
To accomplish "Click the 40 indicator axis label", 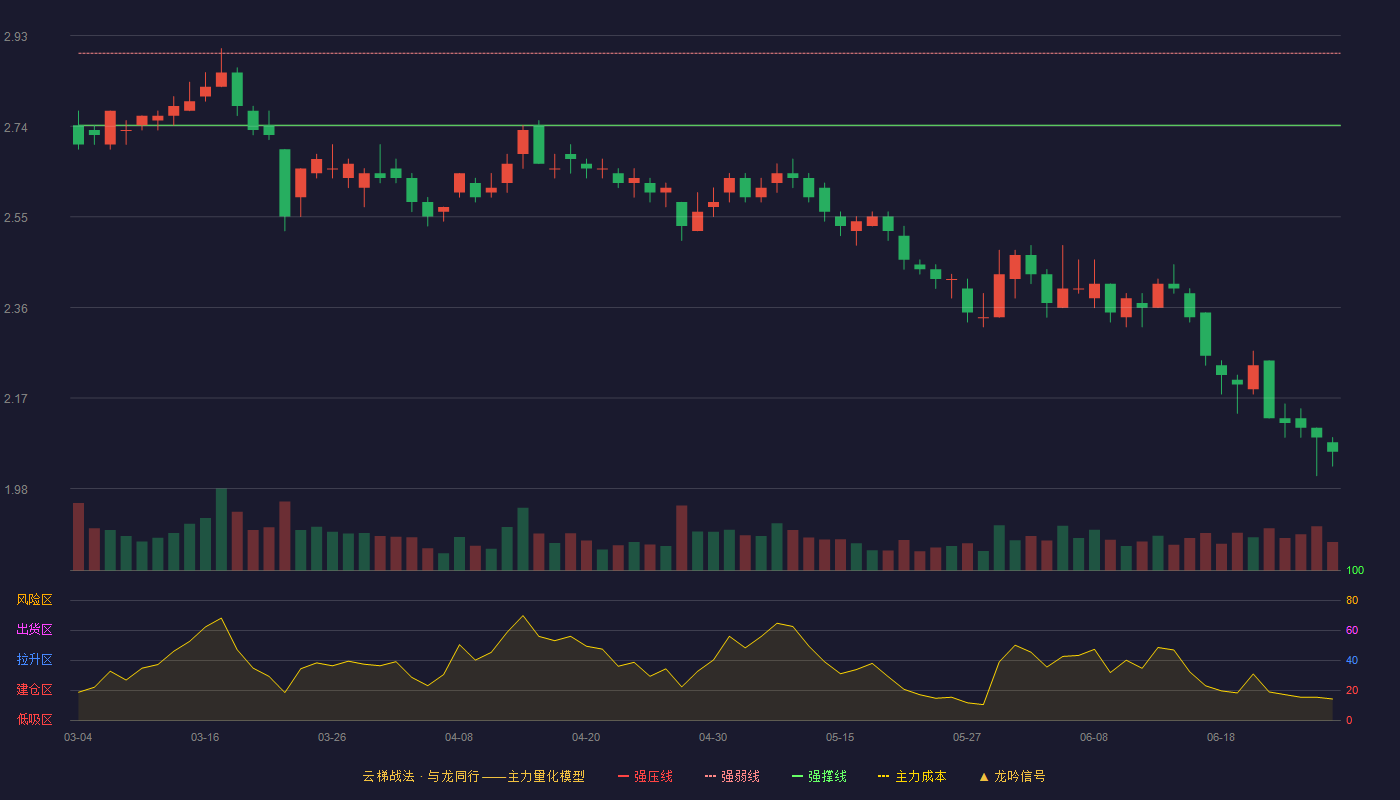I will click(1352, 660).
